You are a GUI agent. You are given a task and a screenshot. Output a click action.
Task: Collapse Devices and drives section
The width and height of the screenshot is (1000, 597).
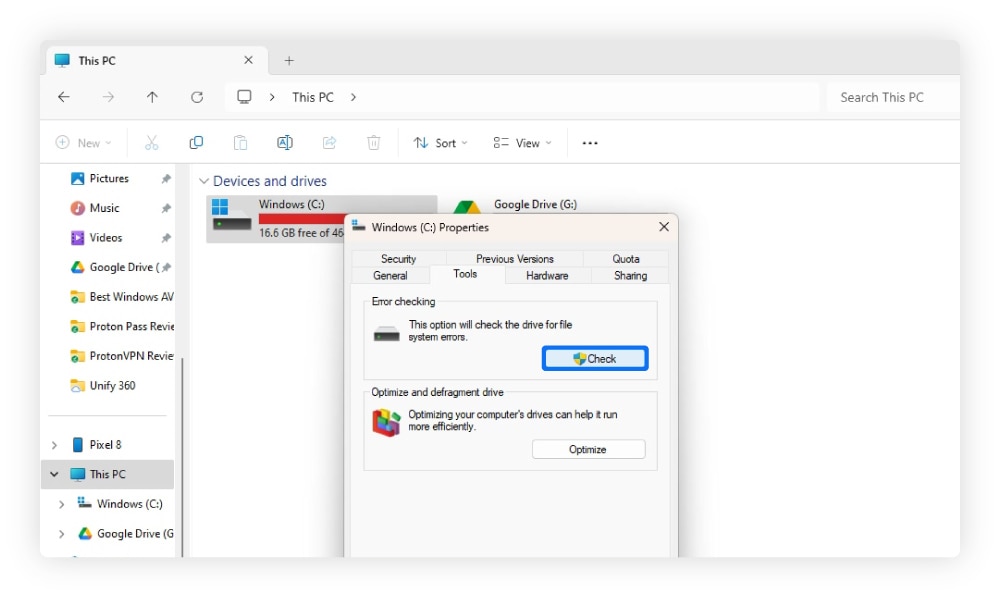click(x=203, y=181)
